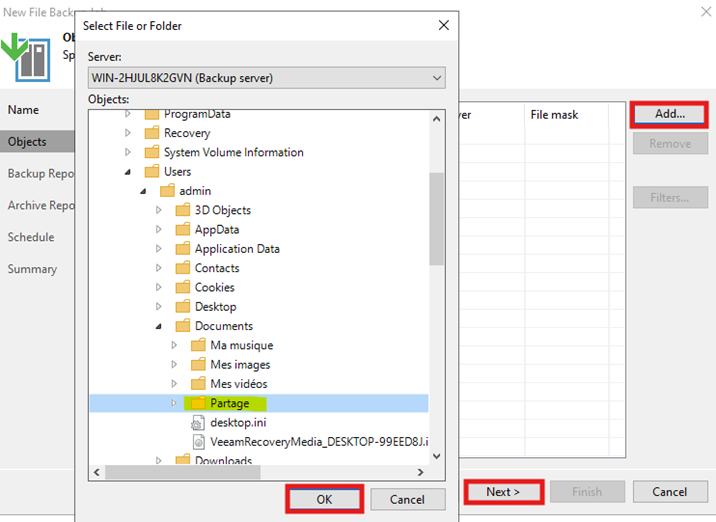
Task: Close the Select File or Folder dialog
Action: click(444, 25)
